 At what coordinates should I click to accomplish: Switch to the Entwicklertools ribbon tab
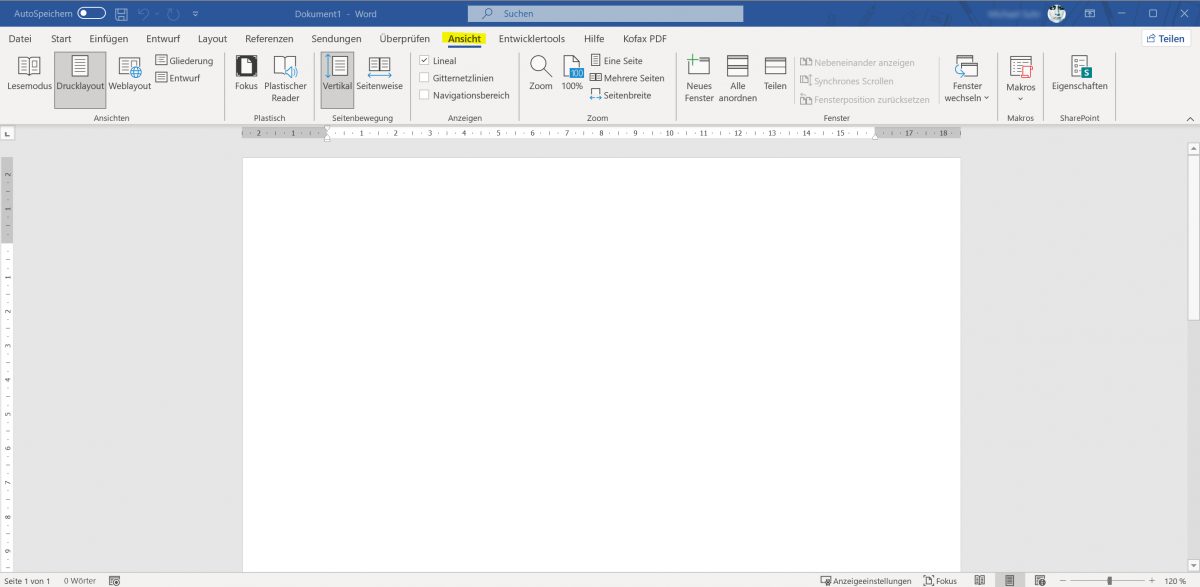[x=531, y=38]
